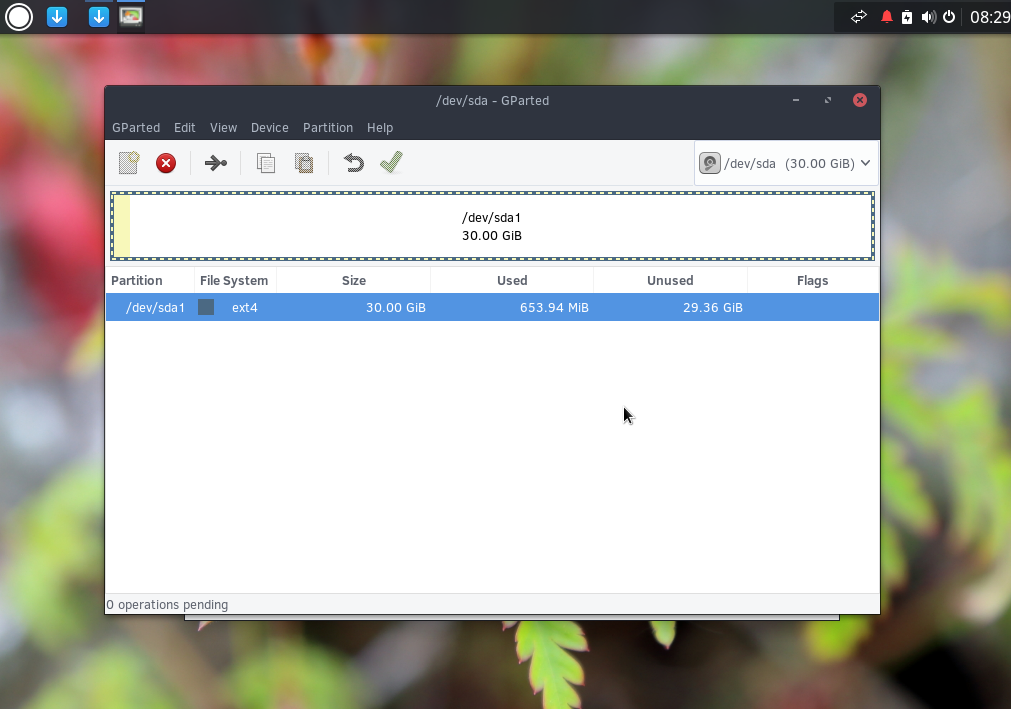Image resolution: width=1011 pixels, height=709 pixels.
Task: Click the yellow used-space portion of bar
Action: coord(122,226)
